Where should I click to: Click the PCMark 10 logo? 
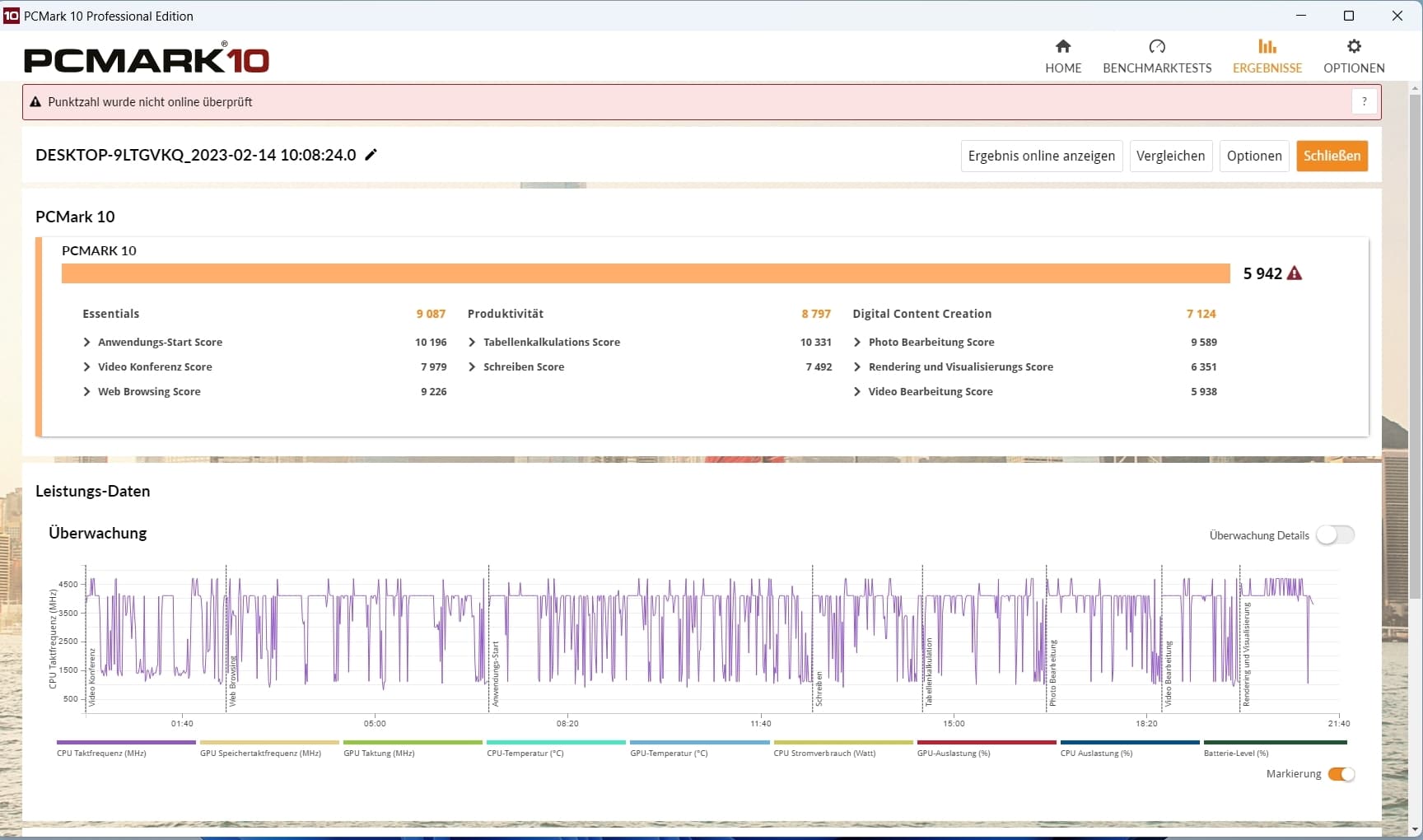147,60
